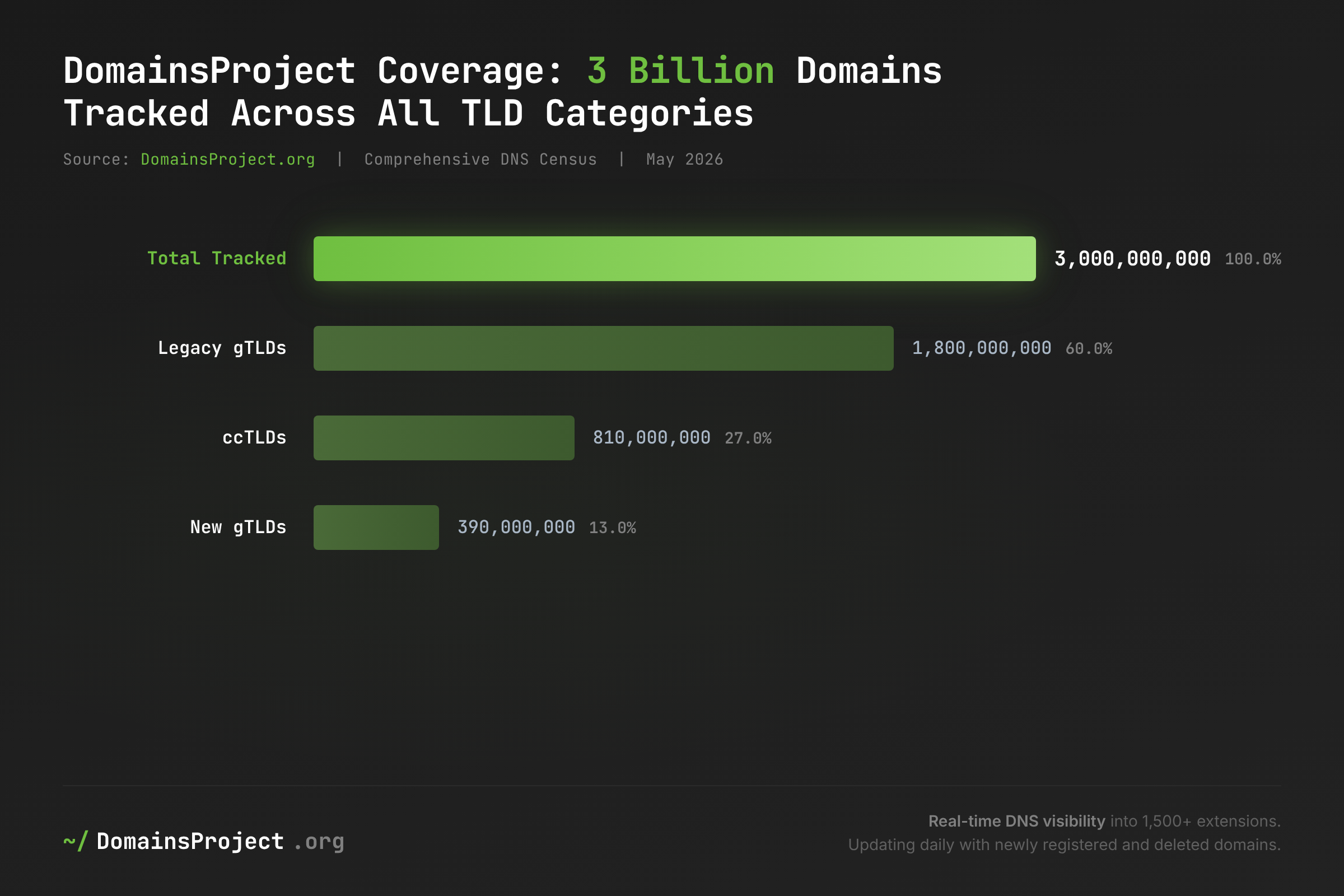
Task: Select the Total Tracked green bar
Action: click(x=674, y=259)
